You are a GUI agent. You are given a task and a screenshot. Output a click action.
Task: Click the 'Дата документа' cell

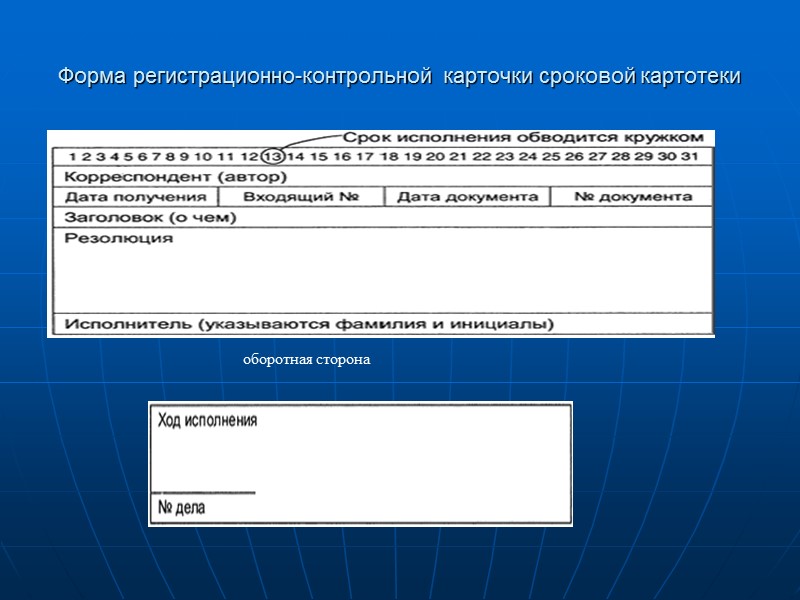click(x=467, y=197)
